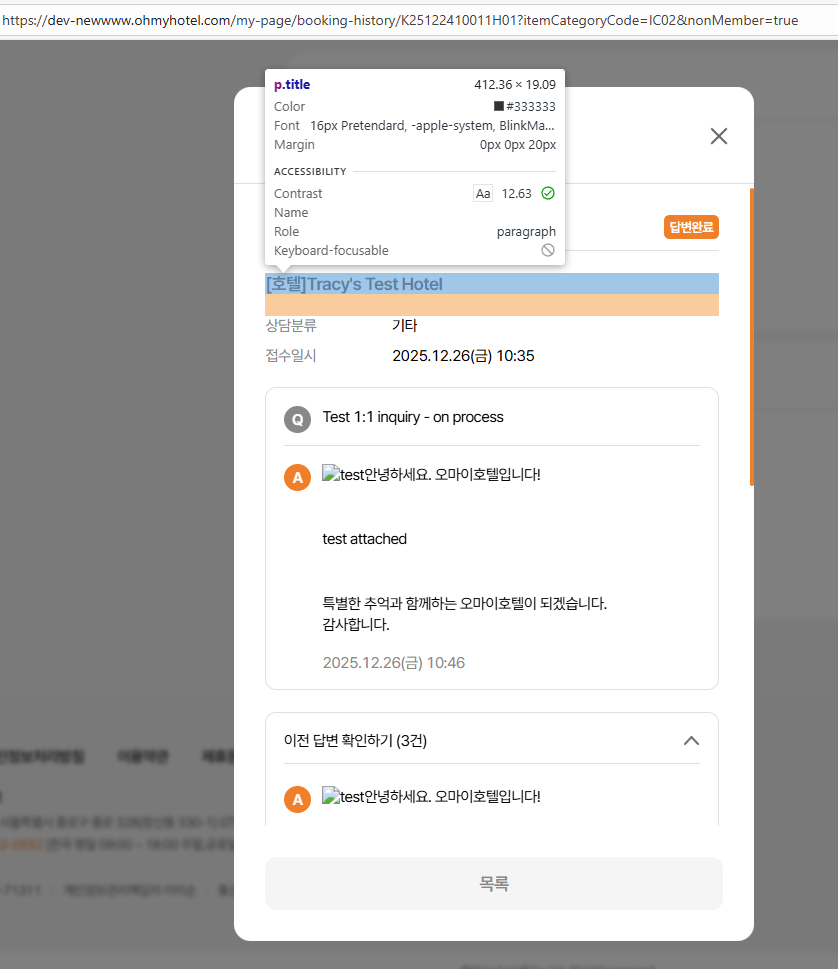Click the 기타 category value

405,326
